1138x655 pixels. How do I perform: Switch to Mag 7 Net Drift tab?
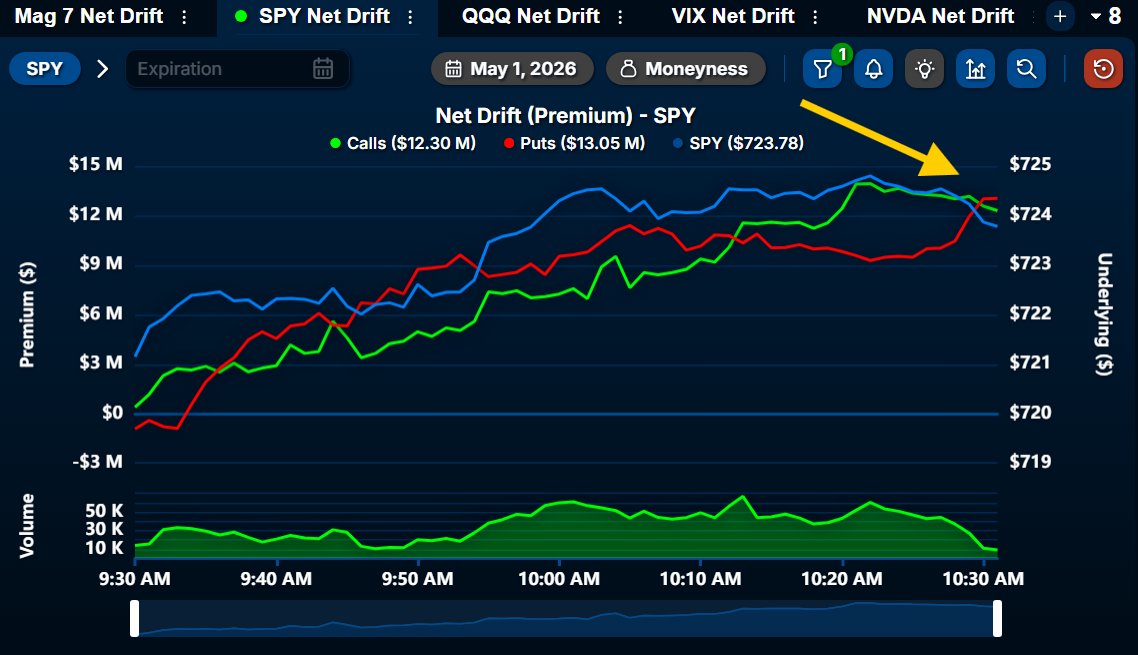[x=89, y=16]
